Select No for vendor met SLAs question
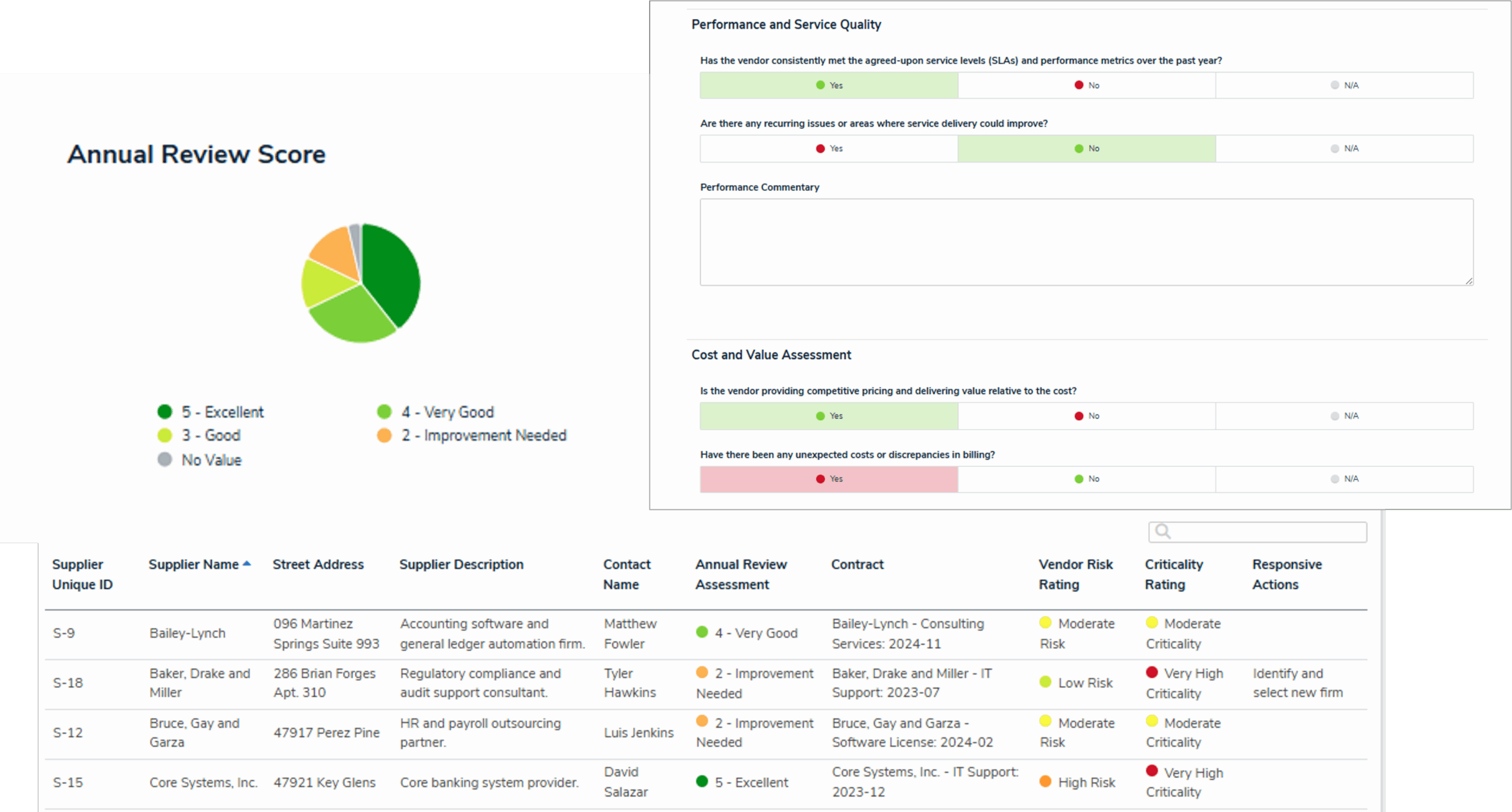The image size is (1512, 812). click(1086, 85)
